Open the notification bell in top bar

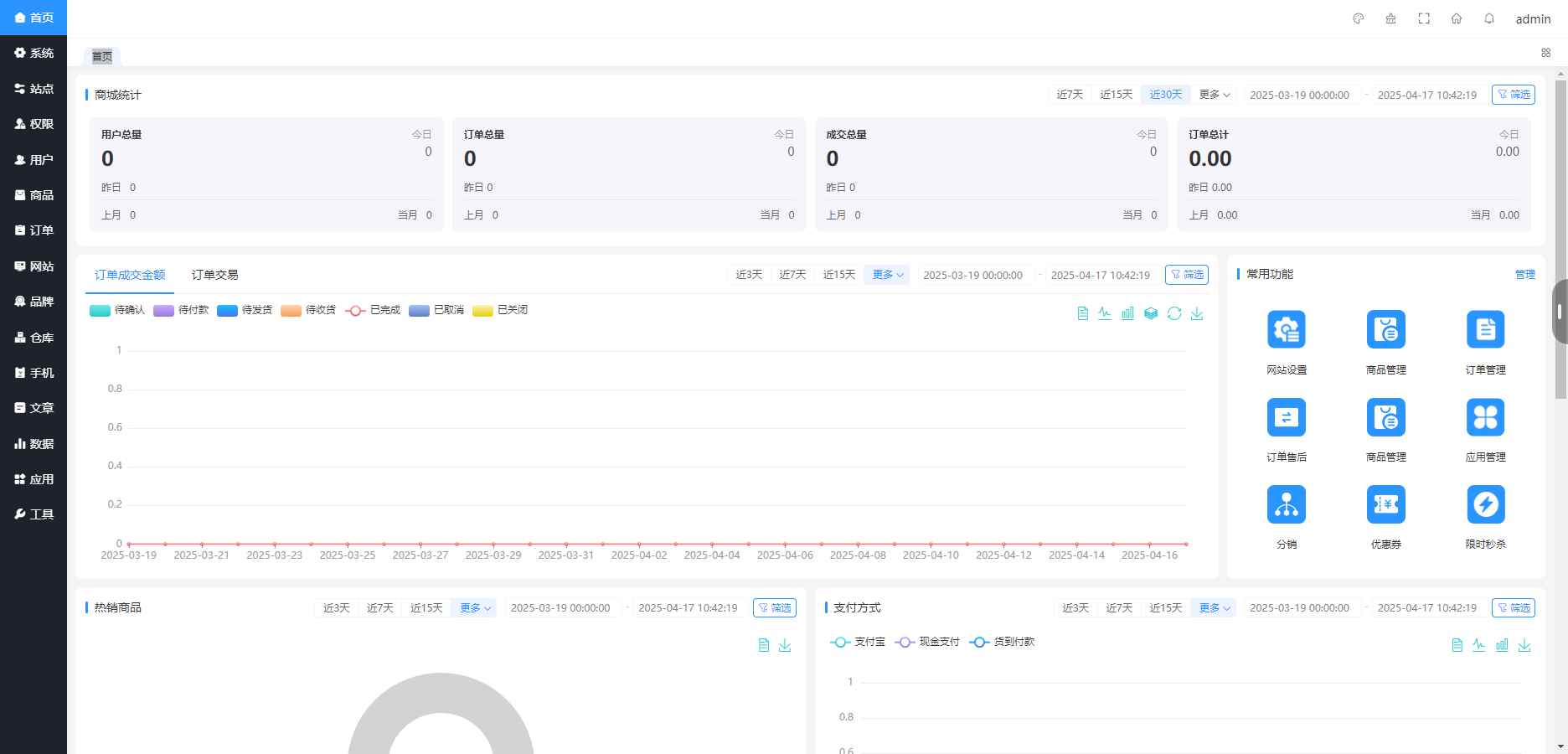1488,18
